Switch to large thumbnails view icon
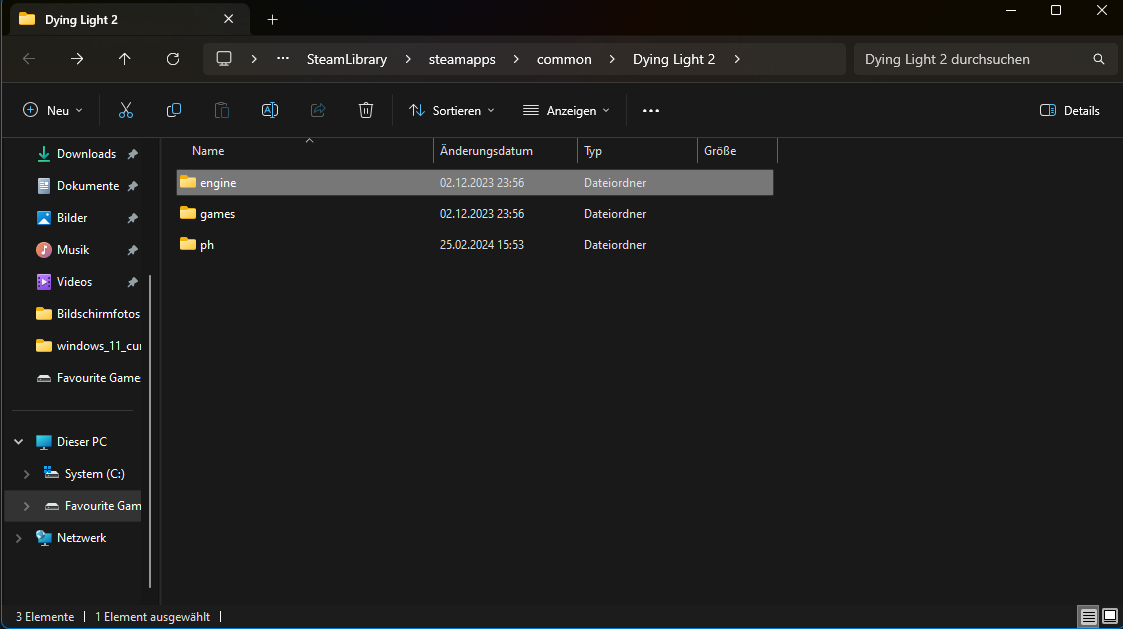 pyautogui.click(x=1110, y=616)
